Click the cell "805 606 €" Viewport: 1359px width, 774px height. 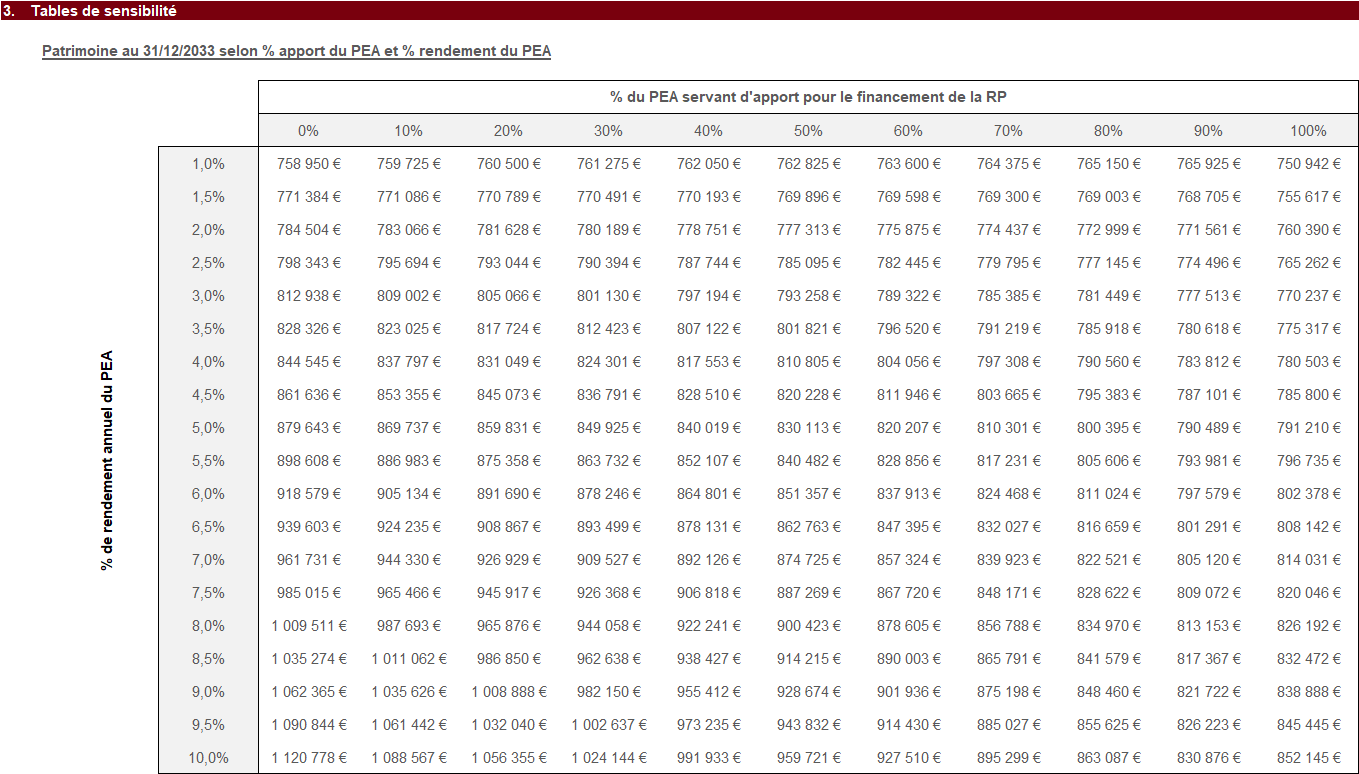(1108, 461)
